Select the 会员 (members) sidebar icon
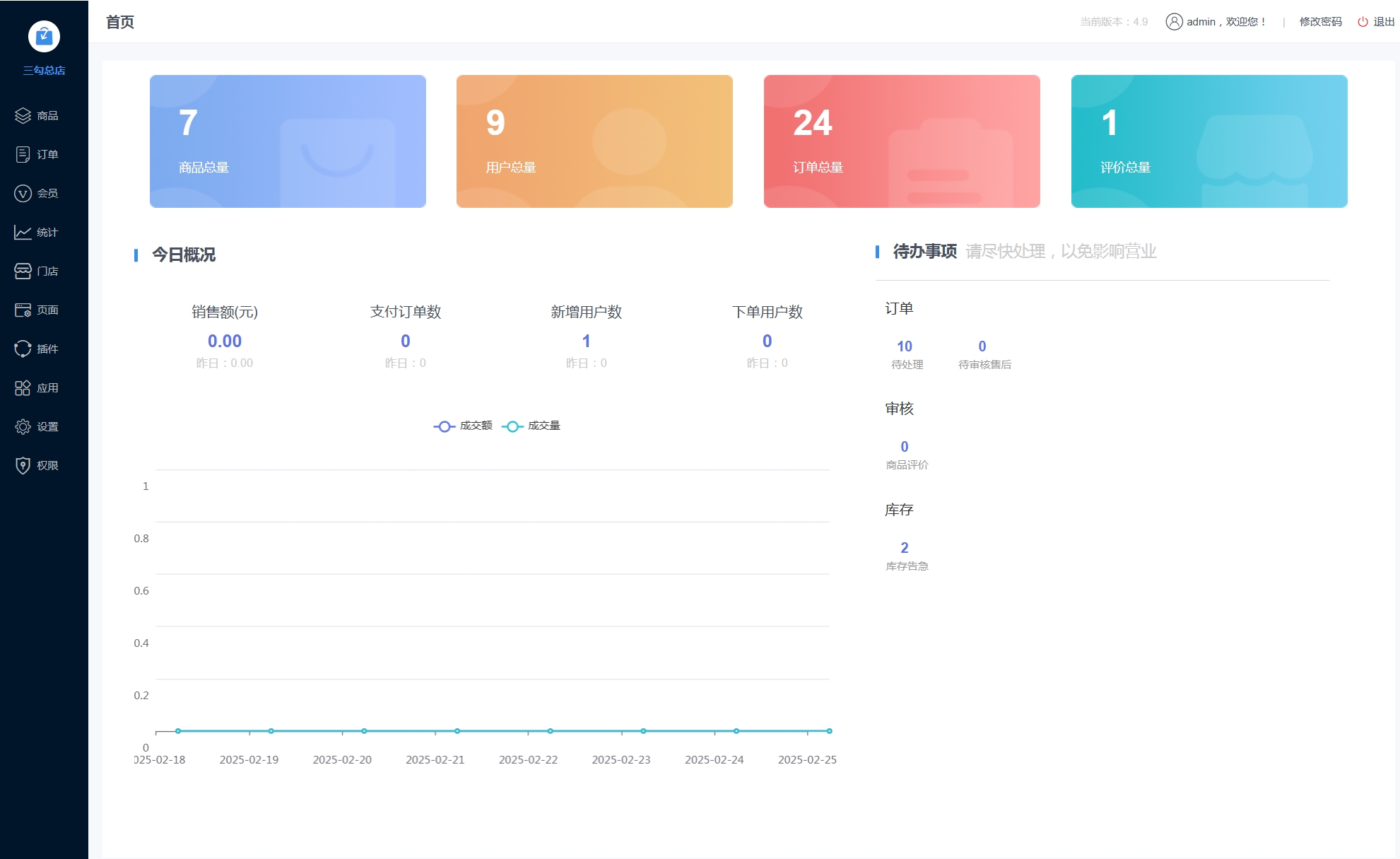The width and height of the screenshot is (1400, 859). [x=22, y=193]
